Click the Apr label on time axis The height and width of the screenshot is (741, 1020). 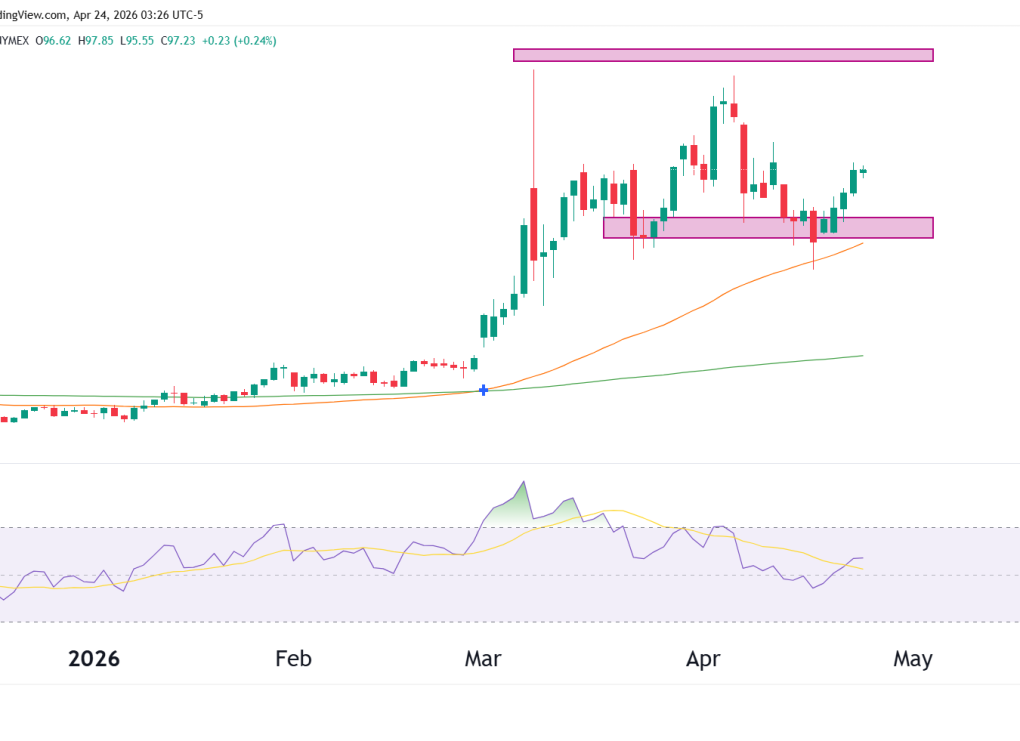(x=705, y=659)
